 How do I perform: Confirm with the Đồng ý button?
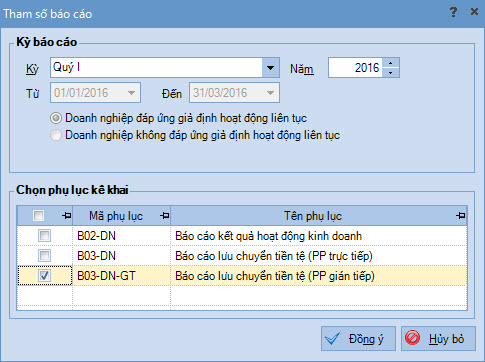pos(358,339)
